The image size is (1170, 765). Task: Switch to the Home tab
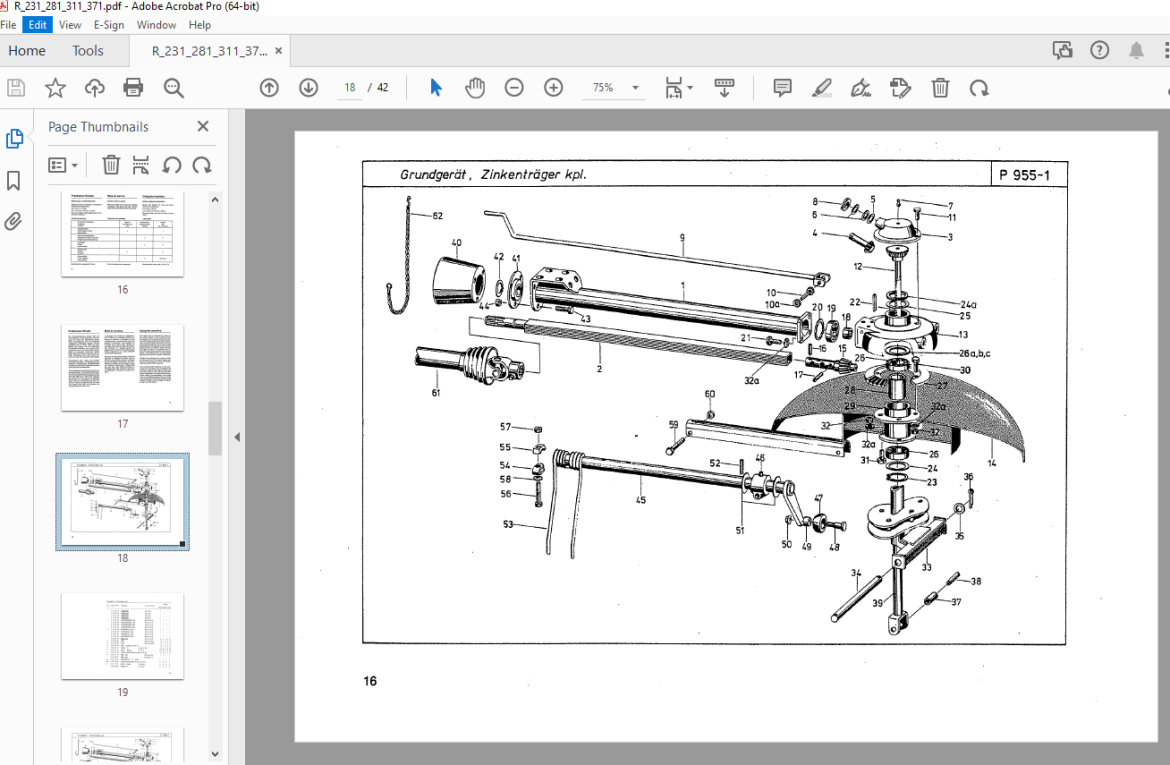(27, 51)
